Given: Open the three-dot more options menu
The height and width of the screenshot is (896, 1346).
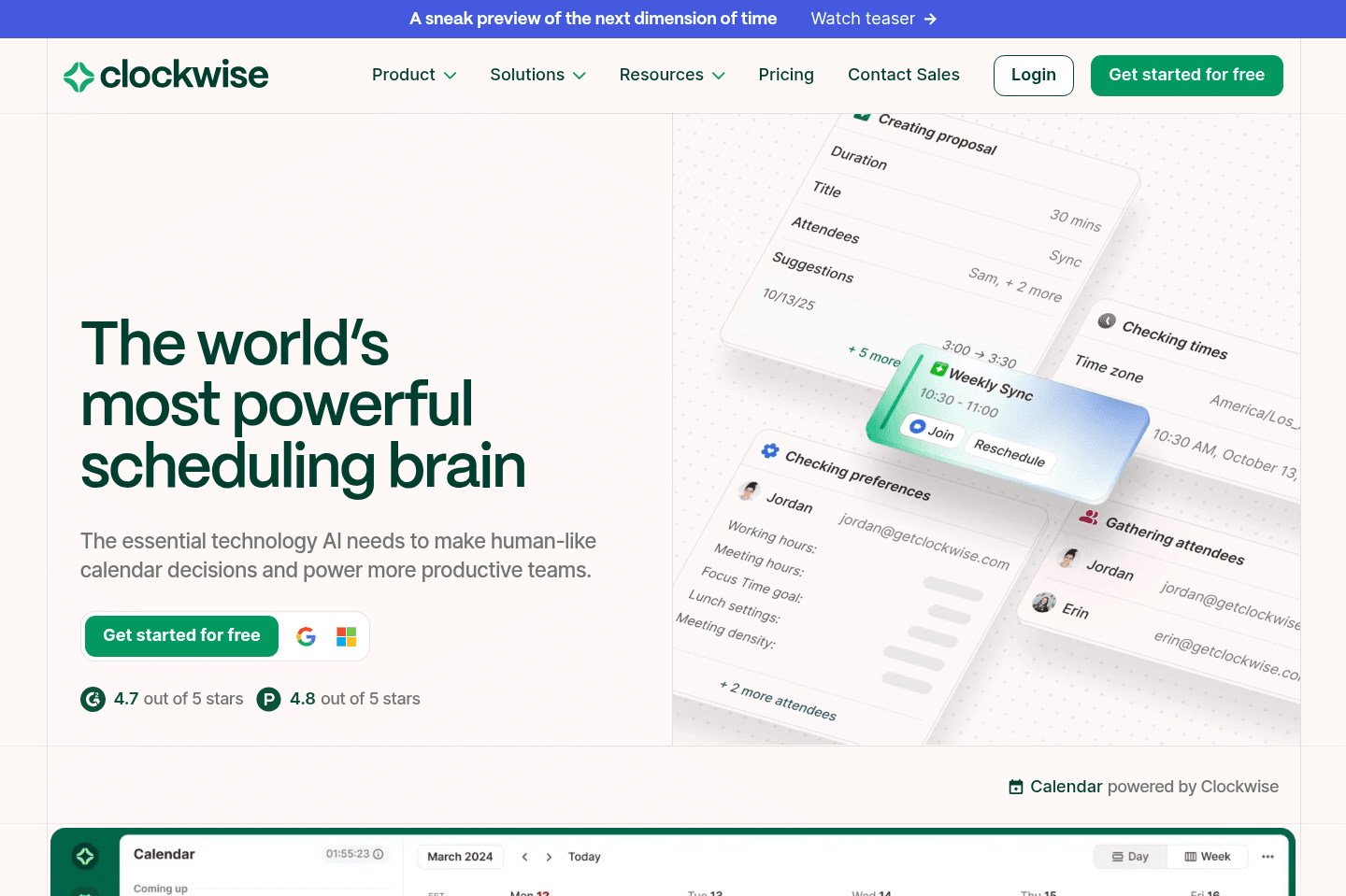Looking at the screenshot, I should (x=1267, y=857).
